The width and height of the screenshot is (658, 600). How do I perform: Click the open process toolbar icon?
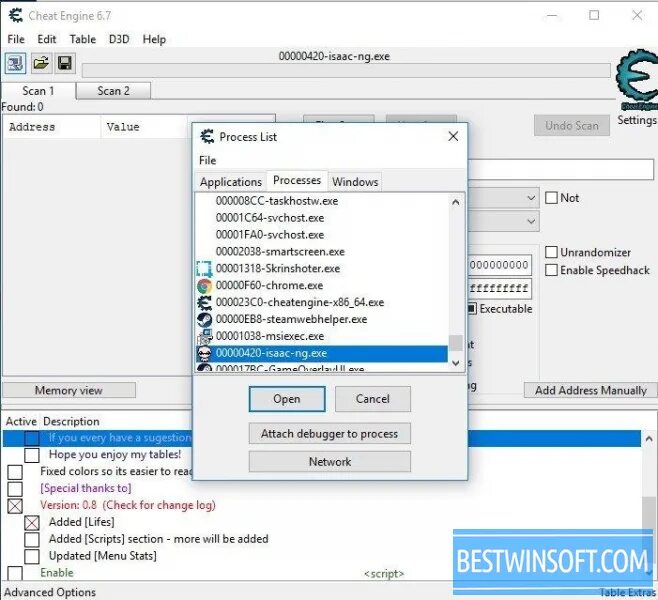16,63
